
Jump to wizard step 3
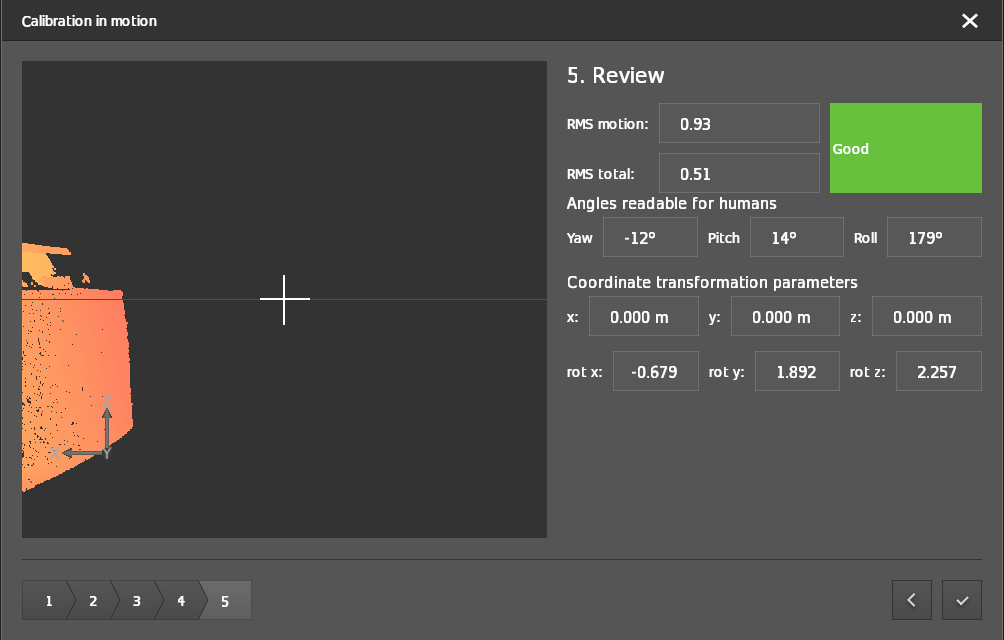(136, 601)
